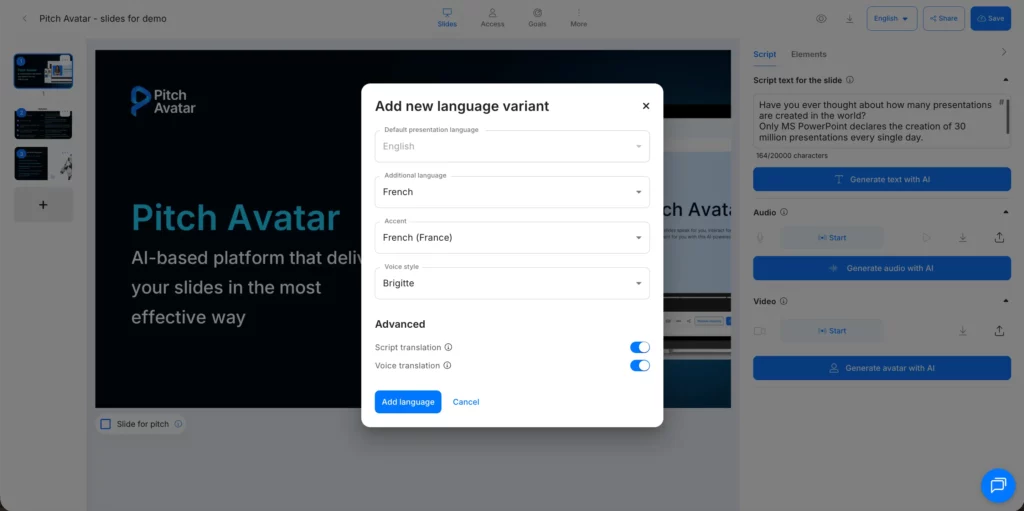Click the play icon in Audio section

pos(926,238)
